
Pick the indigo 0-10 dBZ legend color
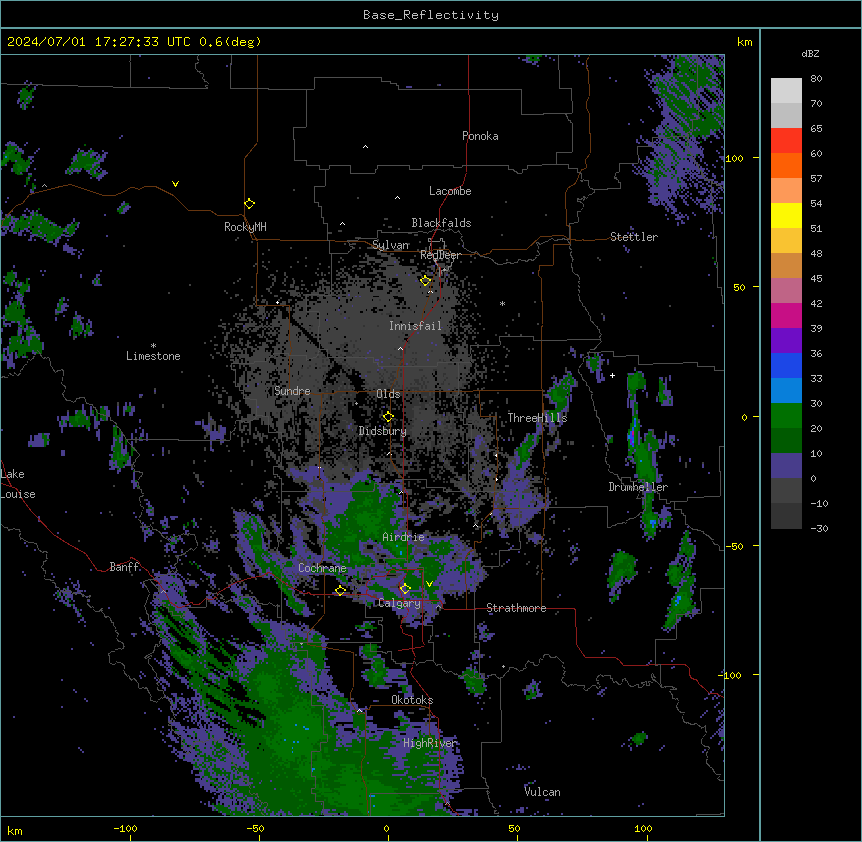point(786,466)
